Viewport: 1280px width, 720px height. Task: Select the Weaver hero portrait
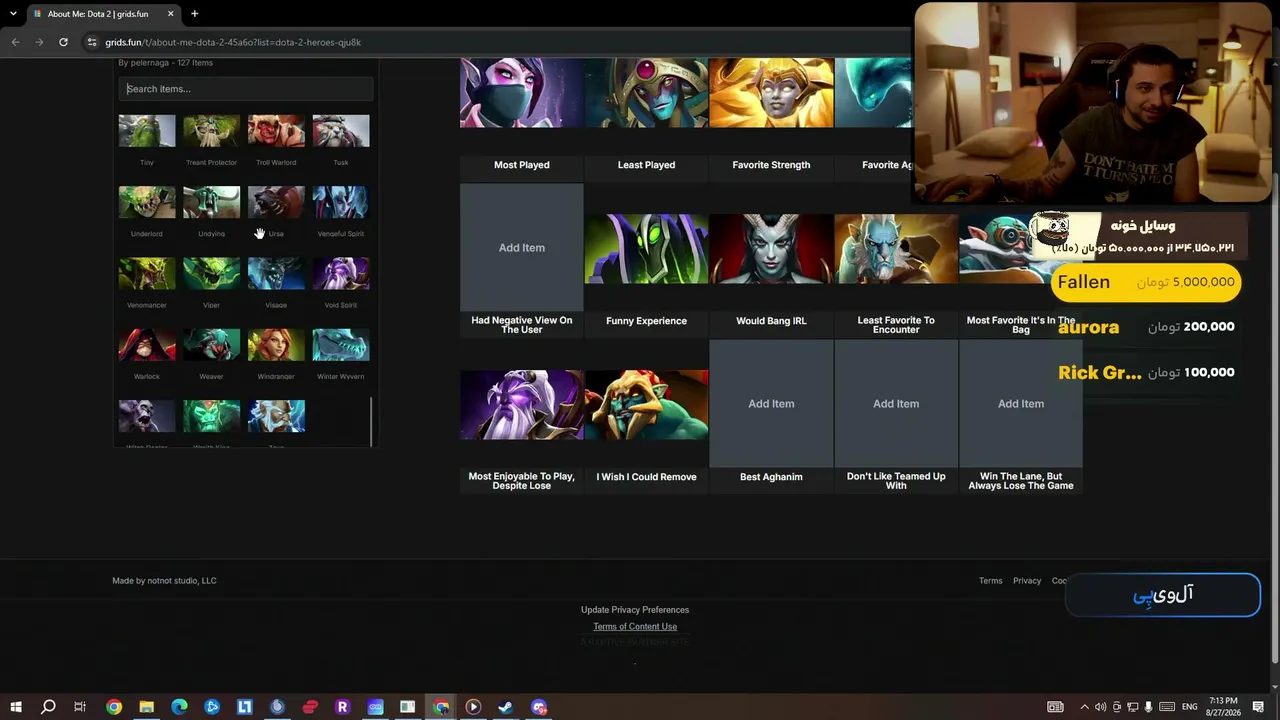(x=211, y=344)
